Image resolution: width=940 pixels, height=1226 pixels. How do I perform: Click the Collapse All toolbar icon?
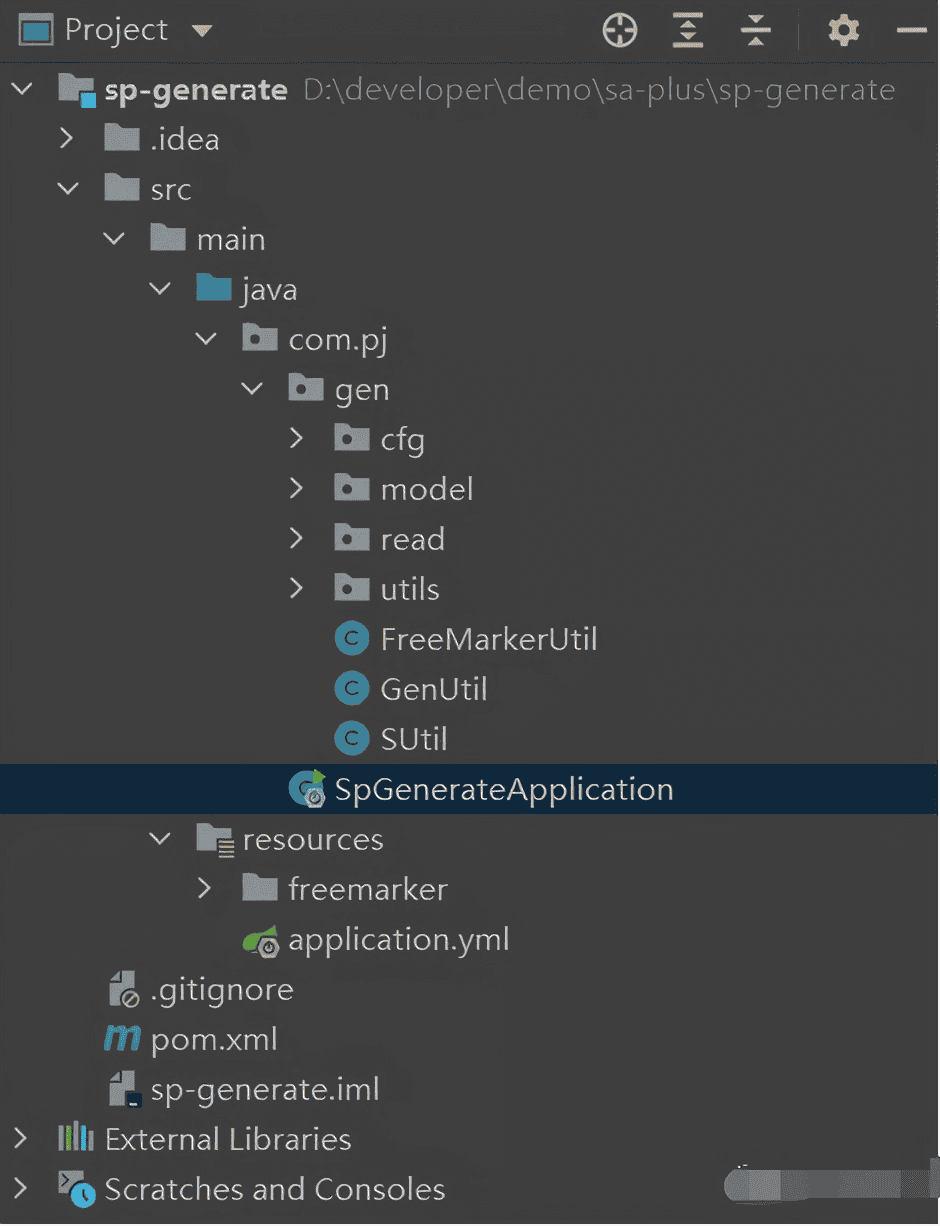point(756,31)
